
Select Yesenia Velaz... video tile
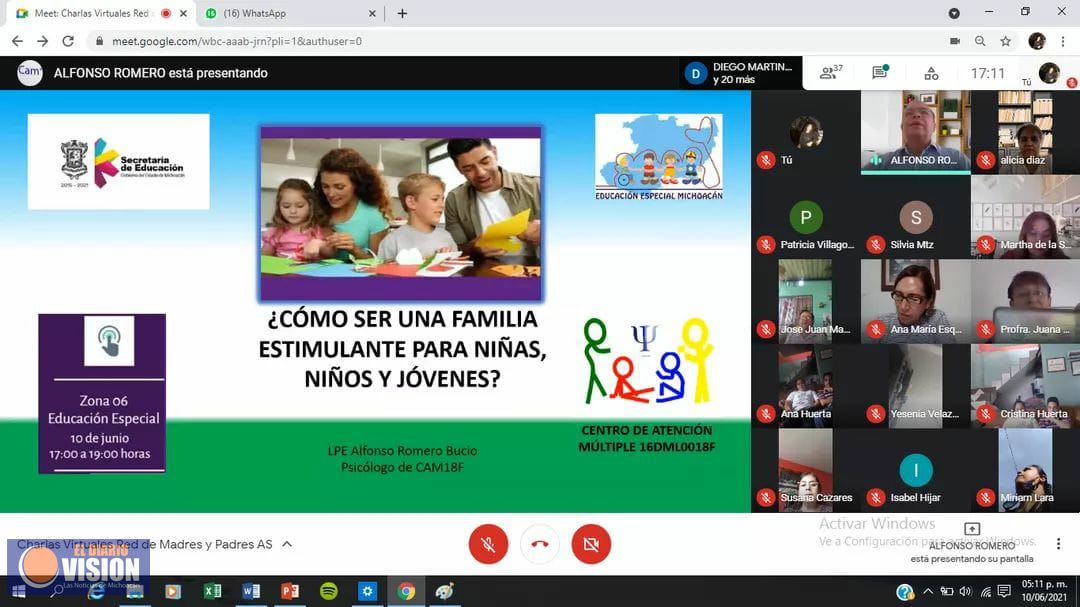(915, 387)
